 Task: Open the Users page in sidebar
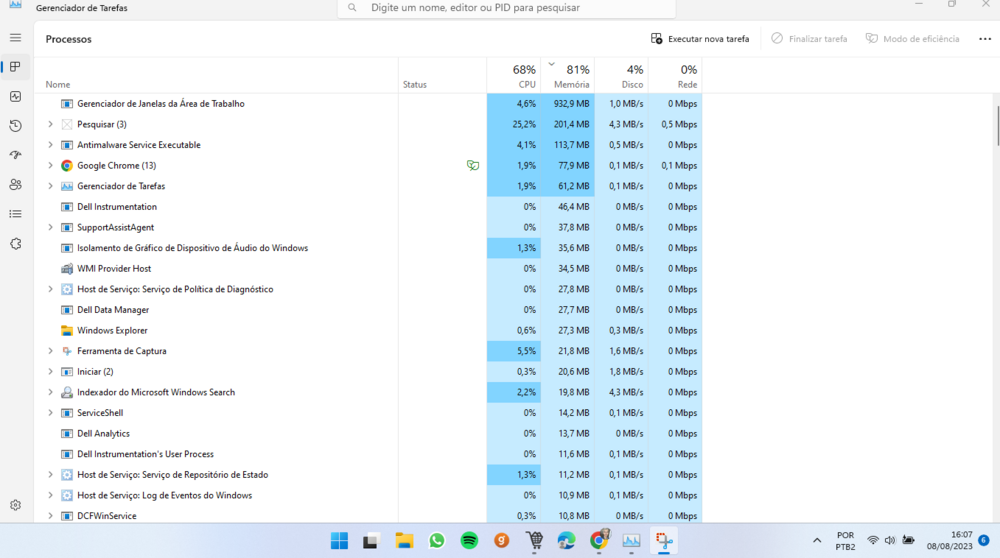[x=15, y=185]
